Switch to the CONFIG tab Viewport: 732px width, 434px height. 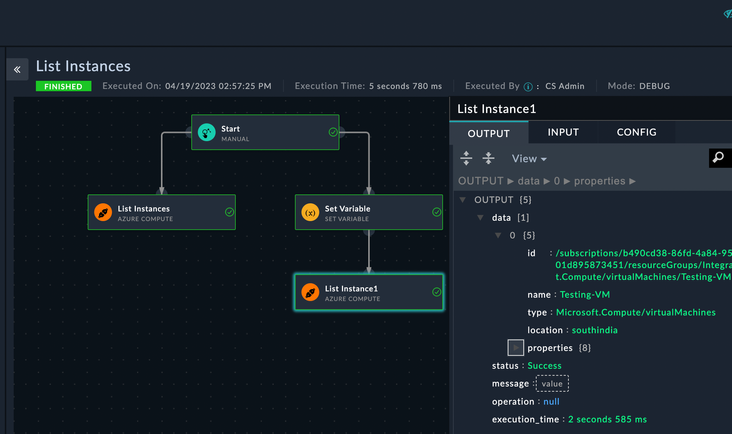[x=636, y=132]
